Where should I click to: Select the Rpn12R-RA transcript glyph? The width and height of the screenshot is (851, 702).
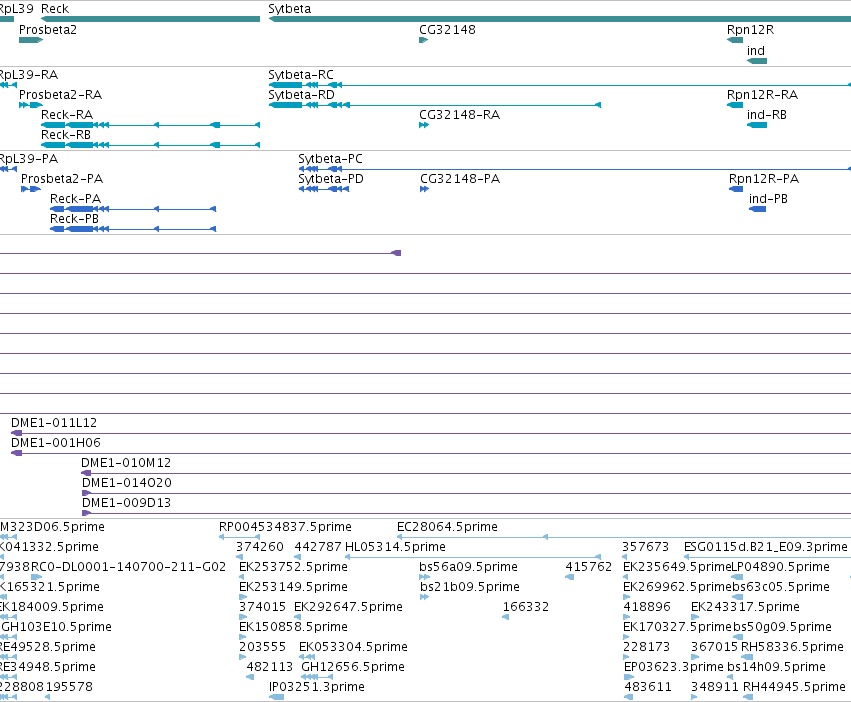[x=735, y=105]
